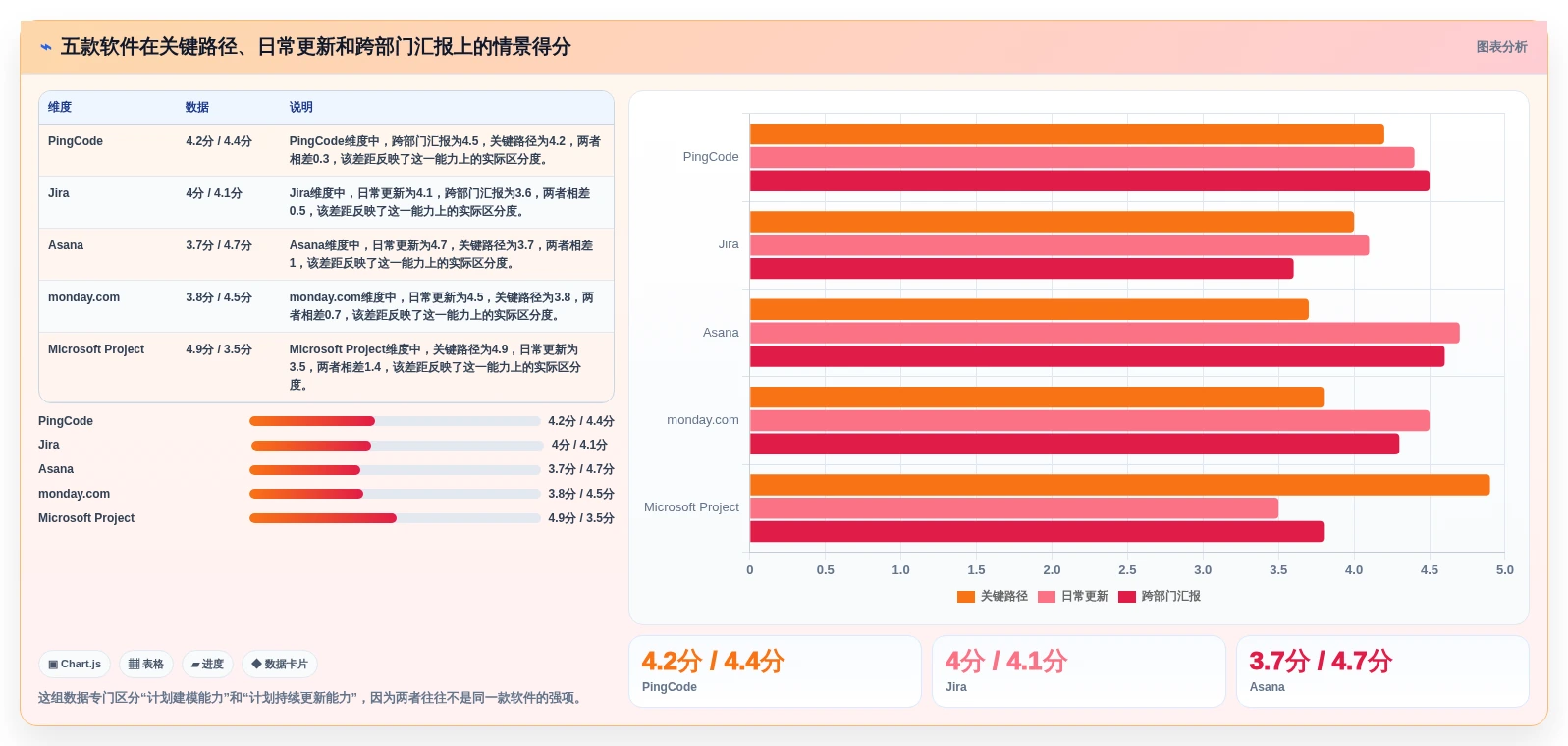Click the Jira 关键路径 orange bar in chart
The height and width of the screenshot is (746, 1568).
coord(1052,222)
